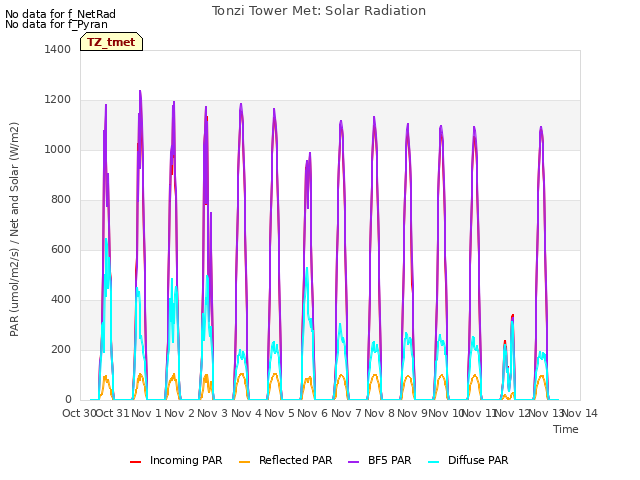The width and height of the screenshot is (640, 480).
Task: Click the purple BF5 PAR legend swatch
Action: pos(353,462)
